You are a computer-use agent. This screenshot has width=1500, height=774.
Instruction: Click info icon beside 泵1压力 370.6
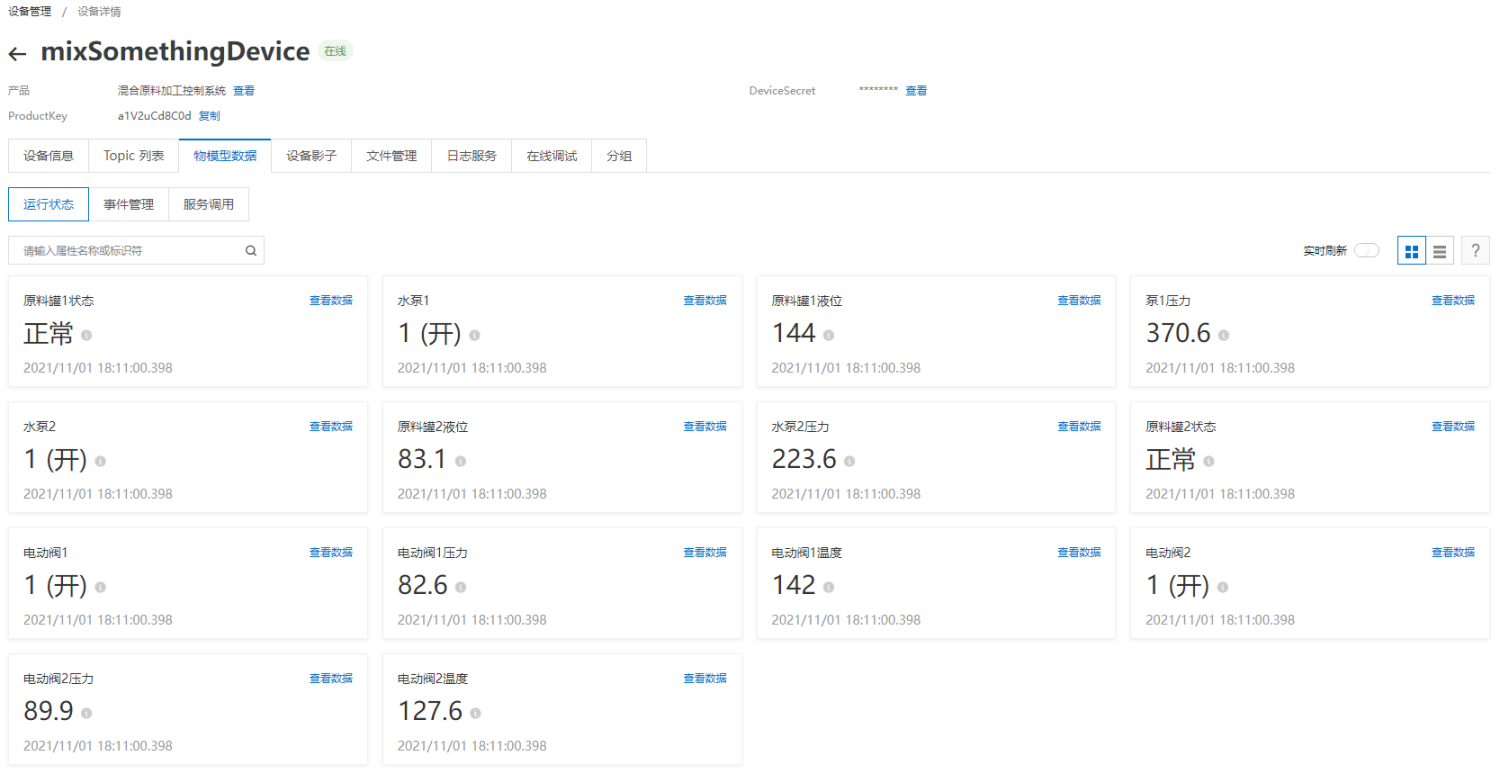pyautogui.click(x=1223, y=336)
